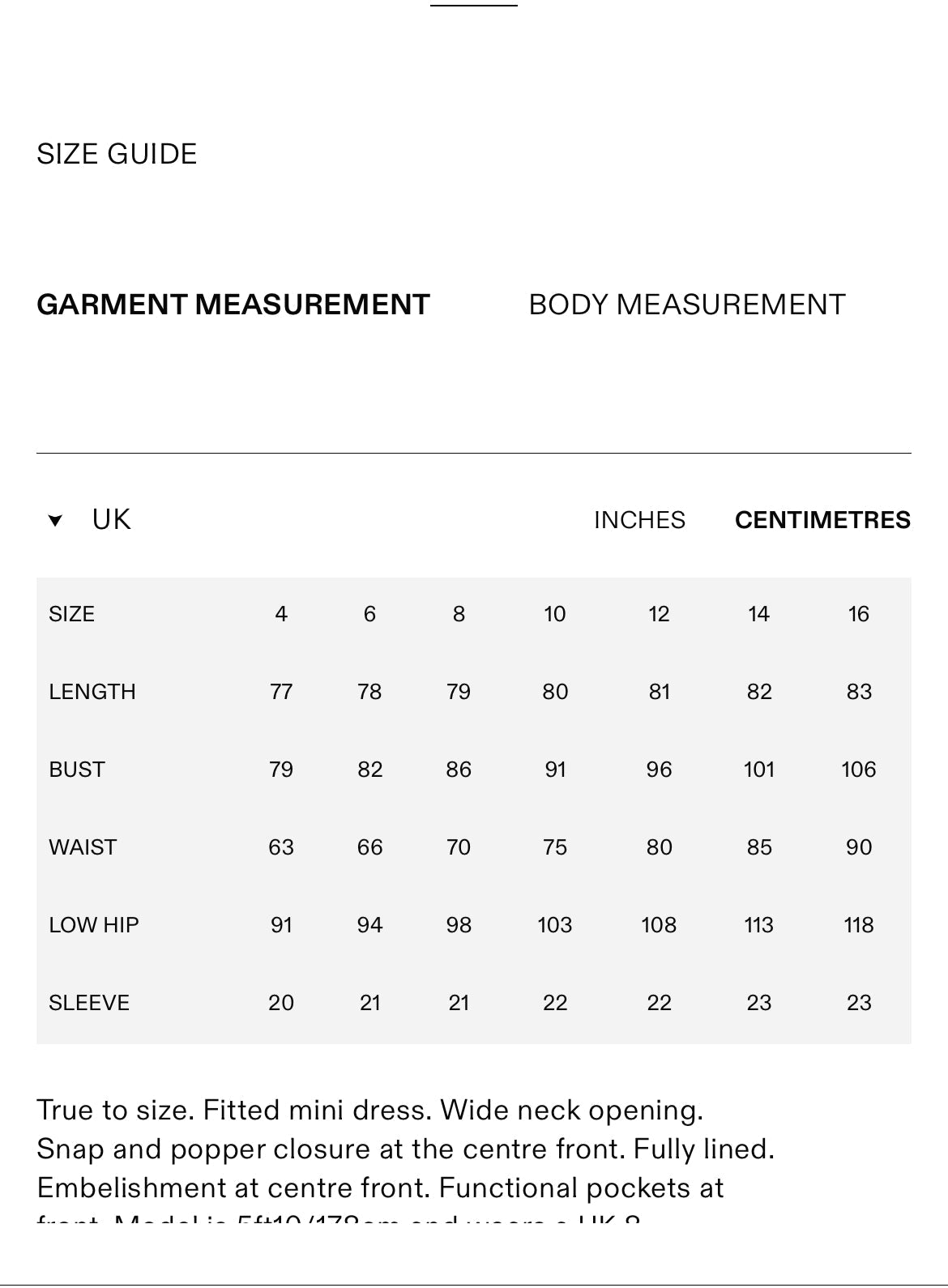948x1288 pixels.
Task: Tap the sheet drag handle at top
Action: tap(473, 6)
